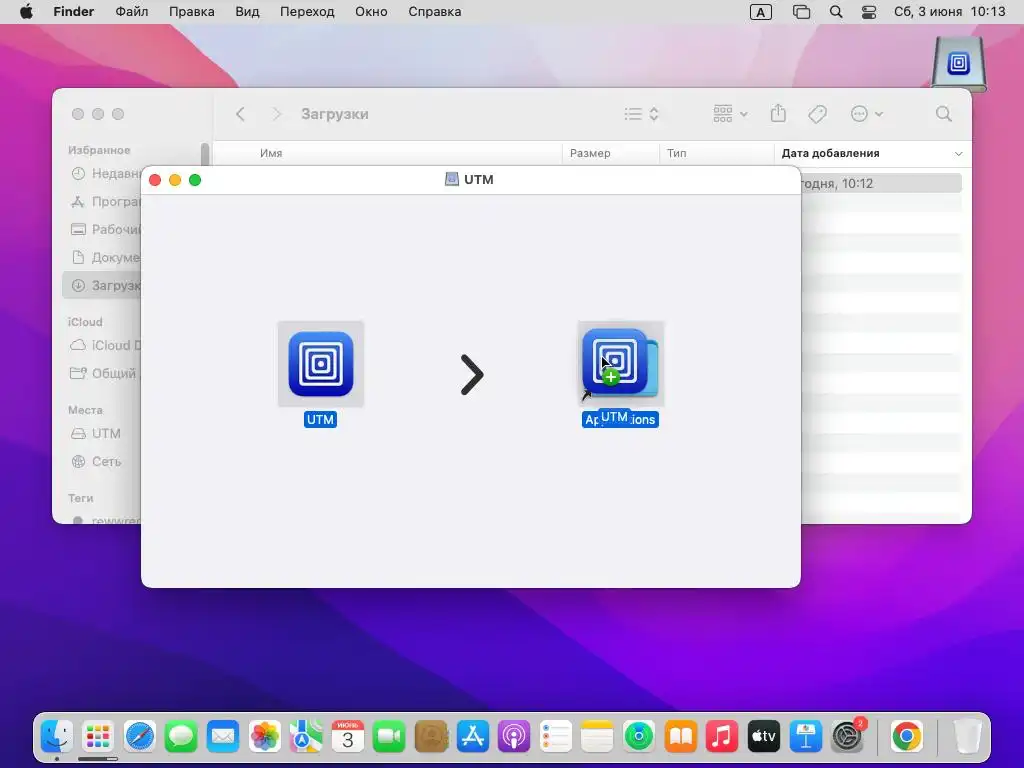Screen dimensions: 1024x768
Task: Open Calendar from the Dock
Action: (347, 737)
